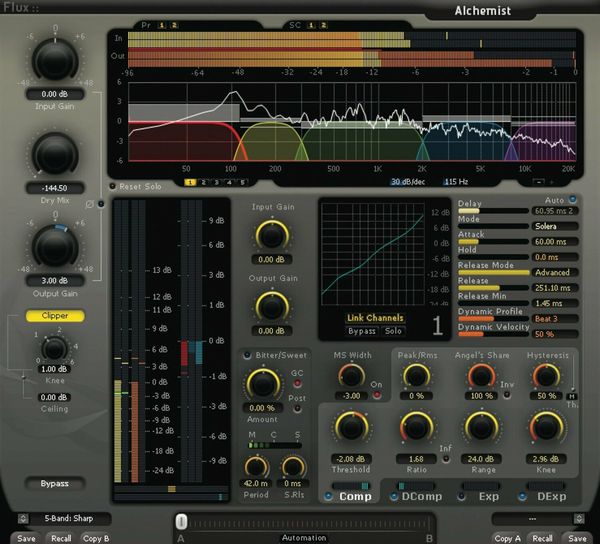Click the MS Width knob
This screenshot has height=544, width=600.
[350, 377]
